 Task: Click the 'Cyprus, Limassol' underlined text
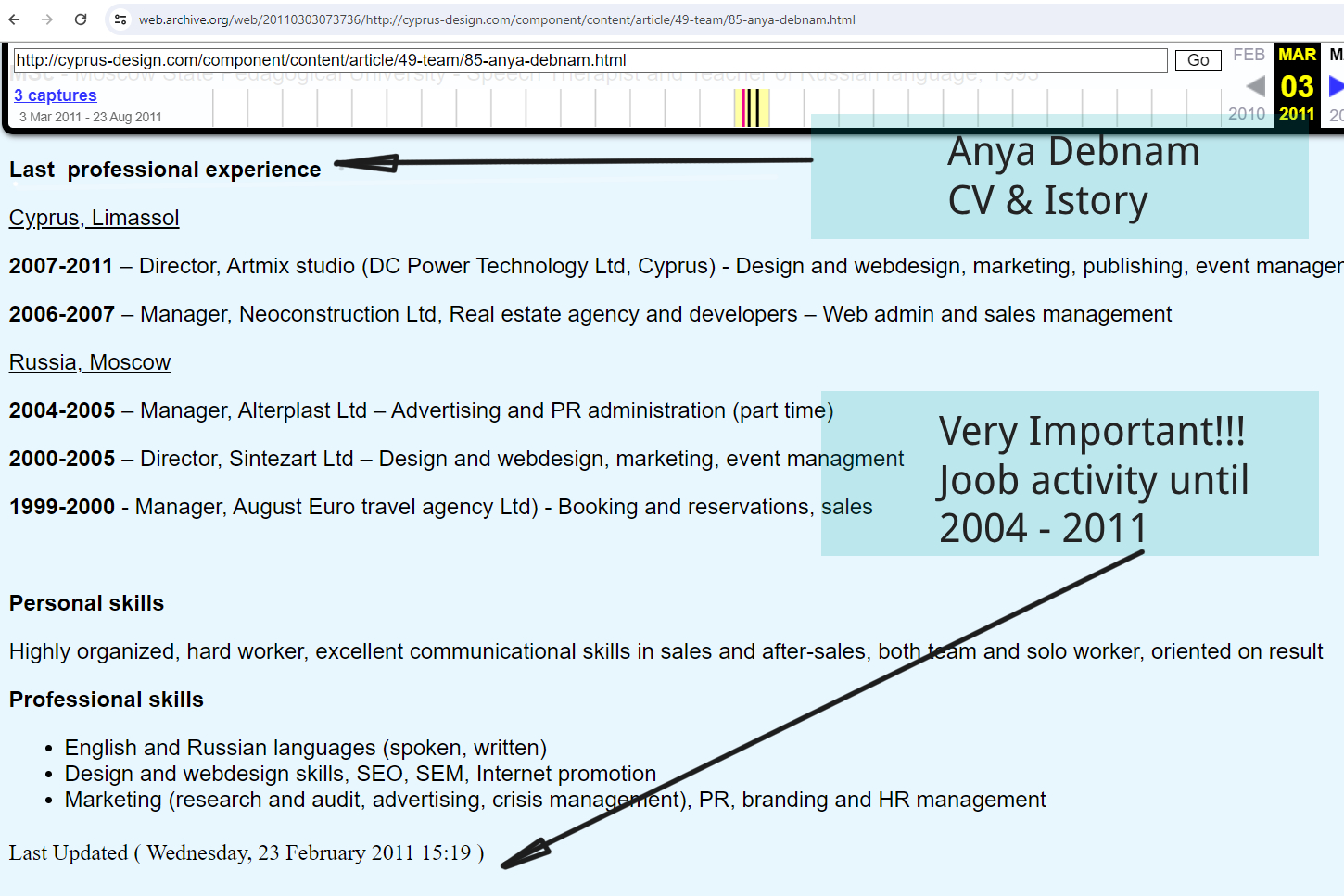click(94, 218)
